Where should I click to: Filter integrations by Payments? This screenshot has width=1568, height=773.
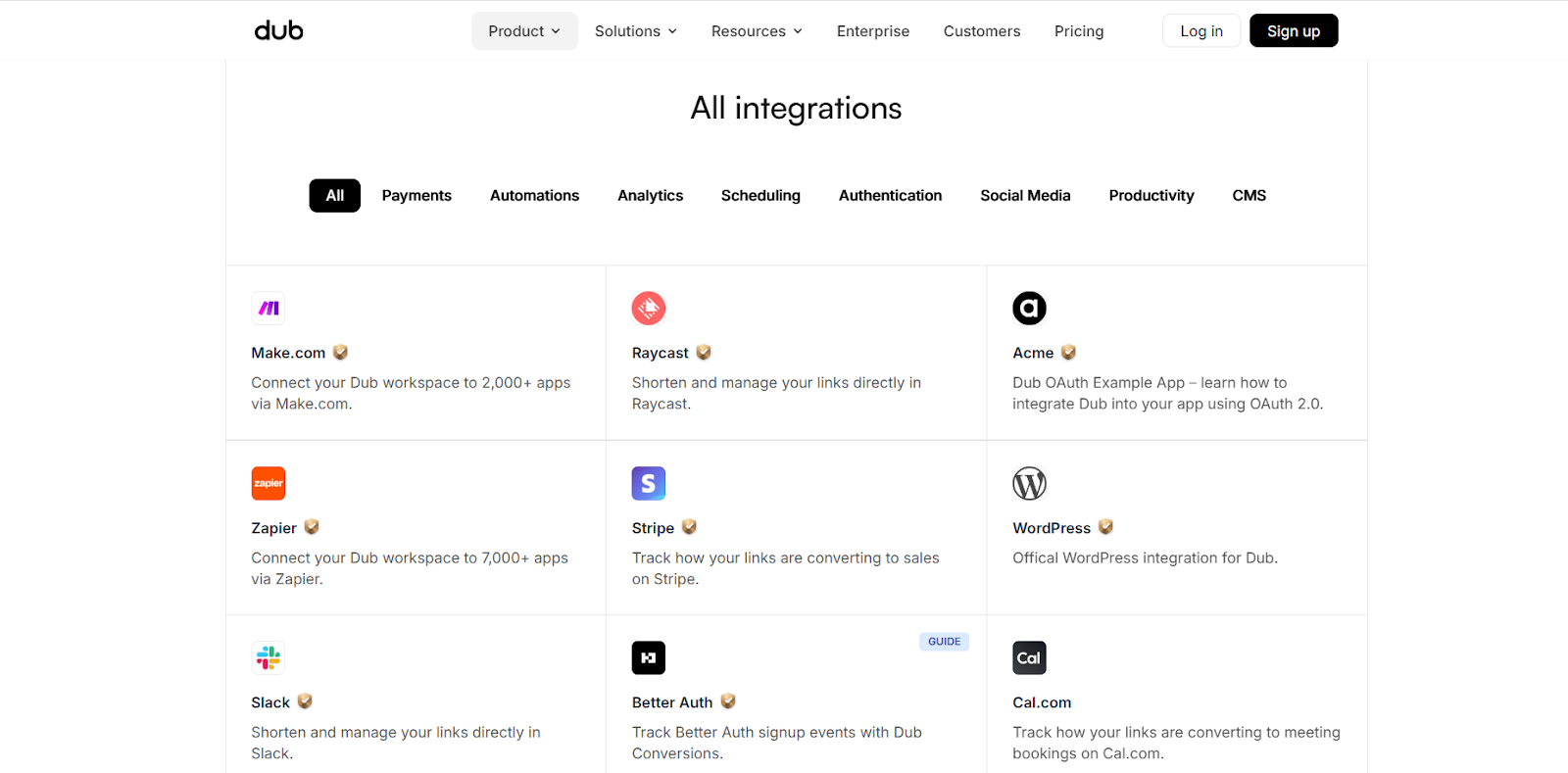point(416,196)
